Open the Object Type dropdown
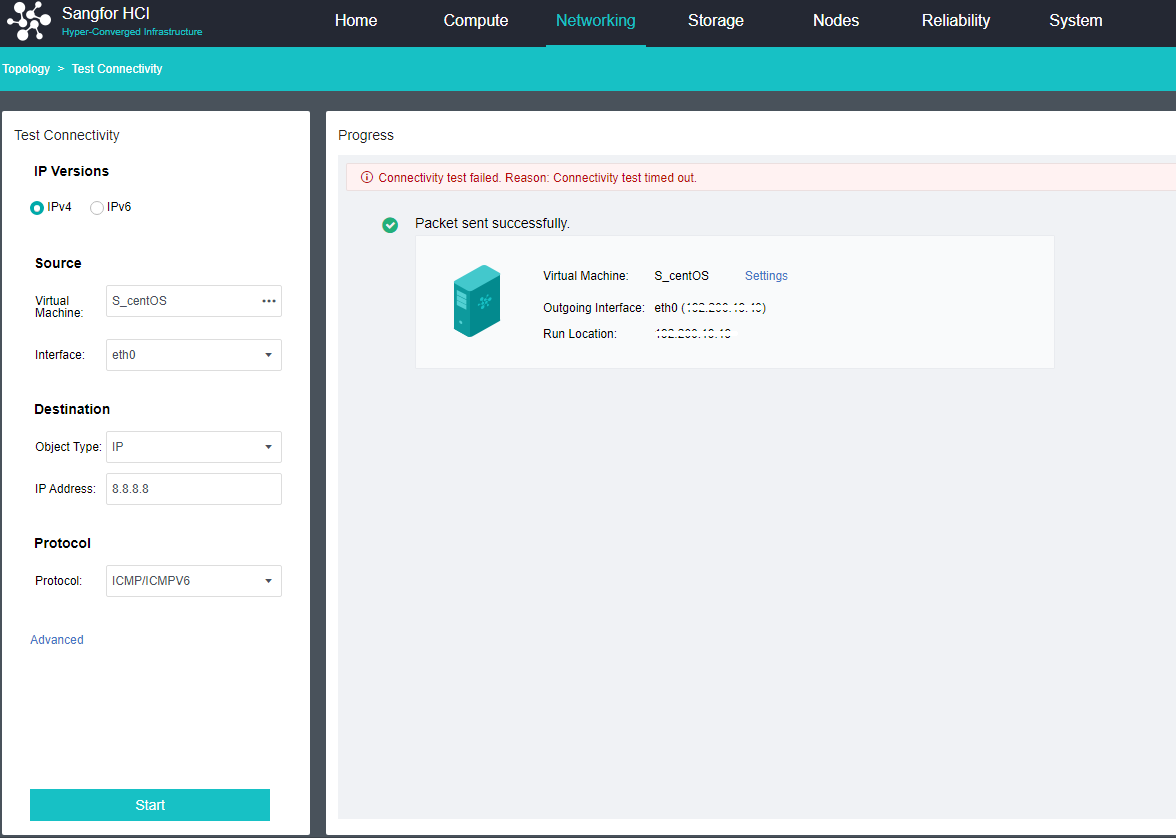Image resolution: width=1176 pixels, height=838 pixels. (x=268, y=447)
